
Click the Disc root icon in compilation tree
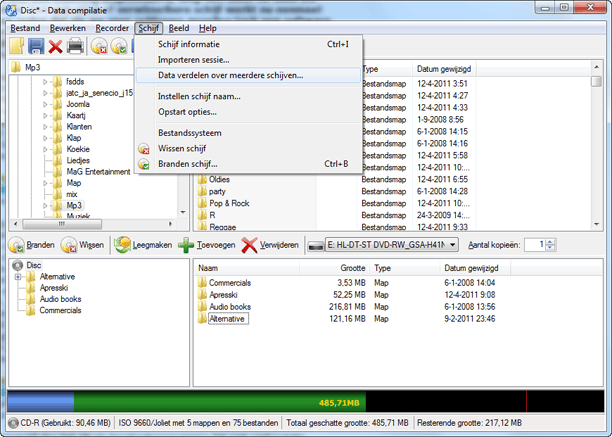[18, 265]
